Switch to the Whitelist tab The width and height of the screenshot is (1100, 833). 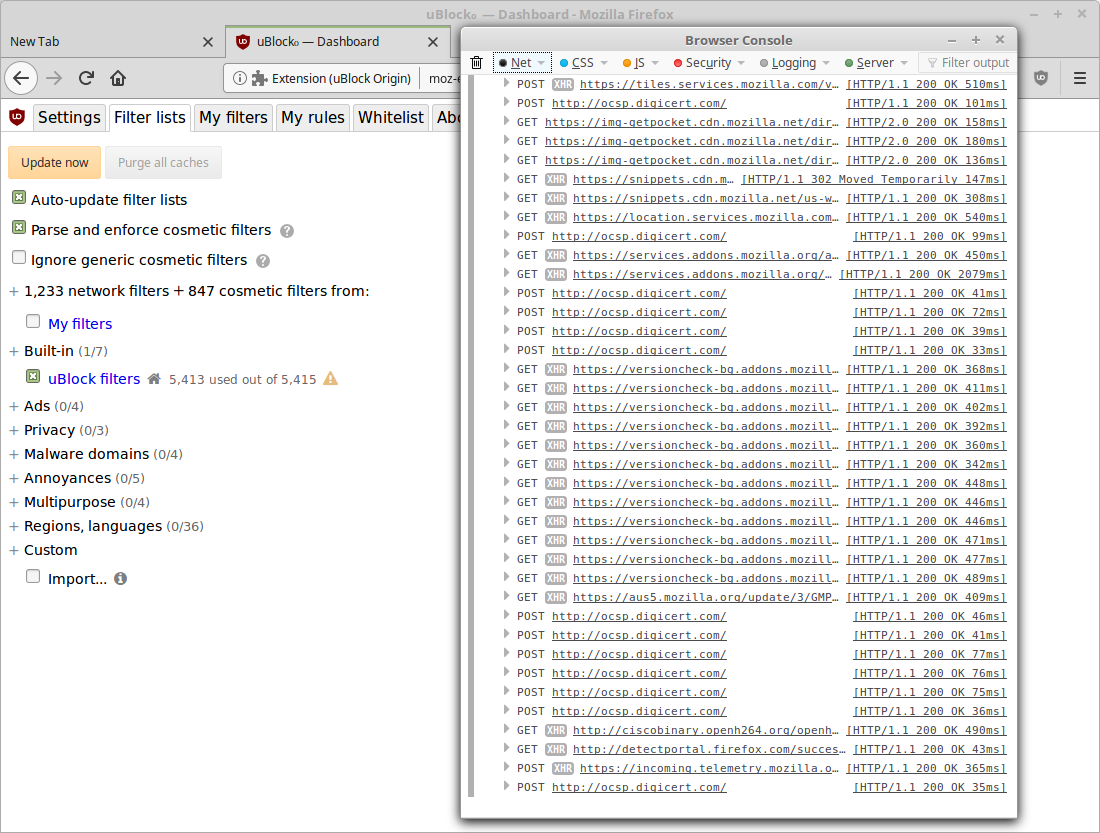click(390, 117)
